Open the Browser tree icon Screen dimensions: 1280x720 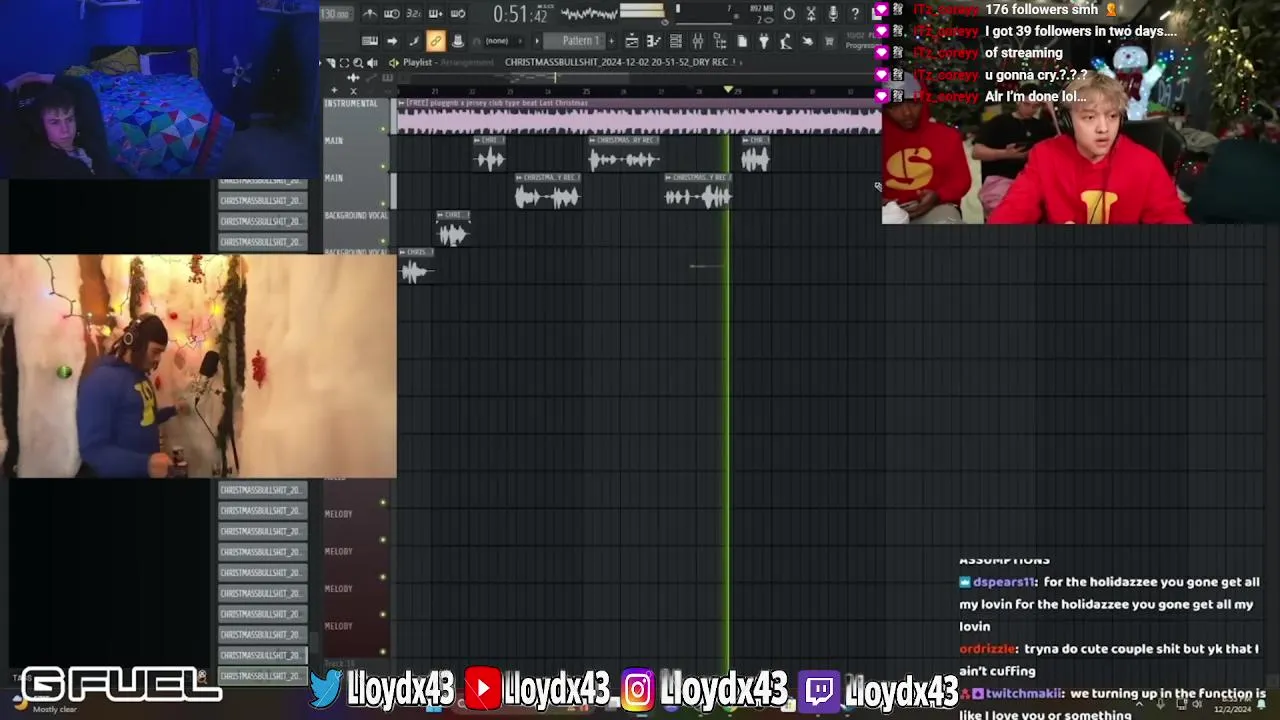coord(720,41)
